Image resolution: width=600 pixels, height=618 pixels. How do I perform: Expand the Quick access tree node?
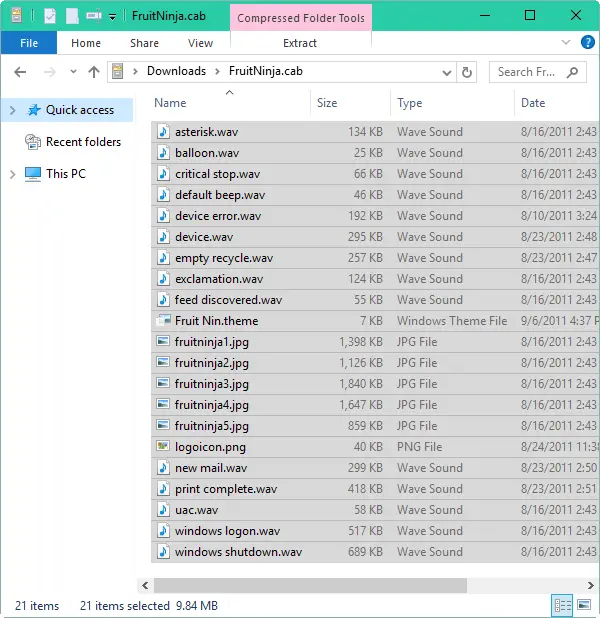point(13,110)
